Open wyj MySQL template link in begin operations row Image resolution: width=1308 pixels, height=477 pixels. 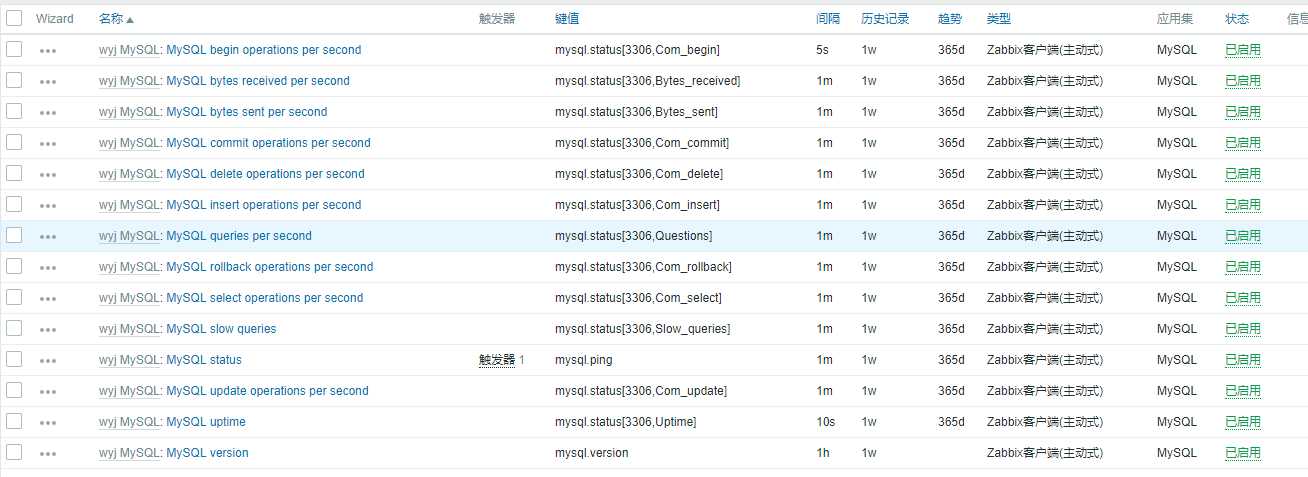pos(130,50)
